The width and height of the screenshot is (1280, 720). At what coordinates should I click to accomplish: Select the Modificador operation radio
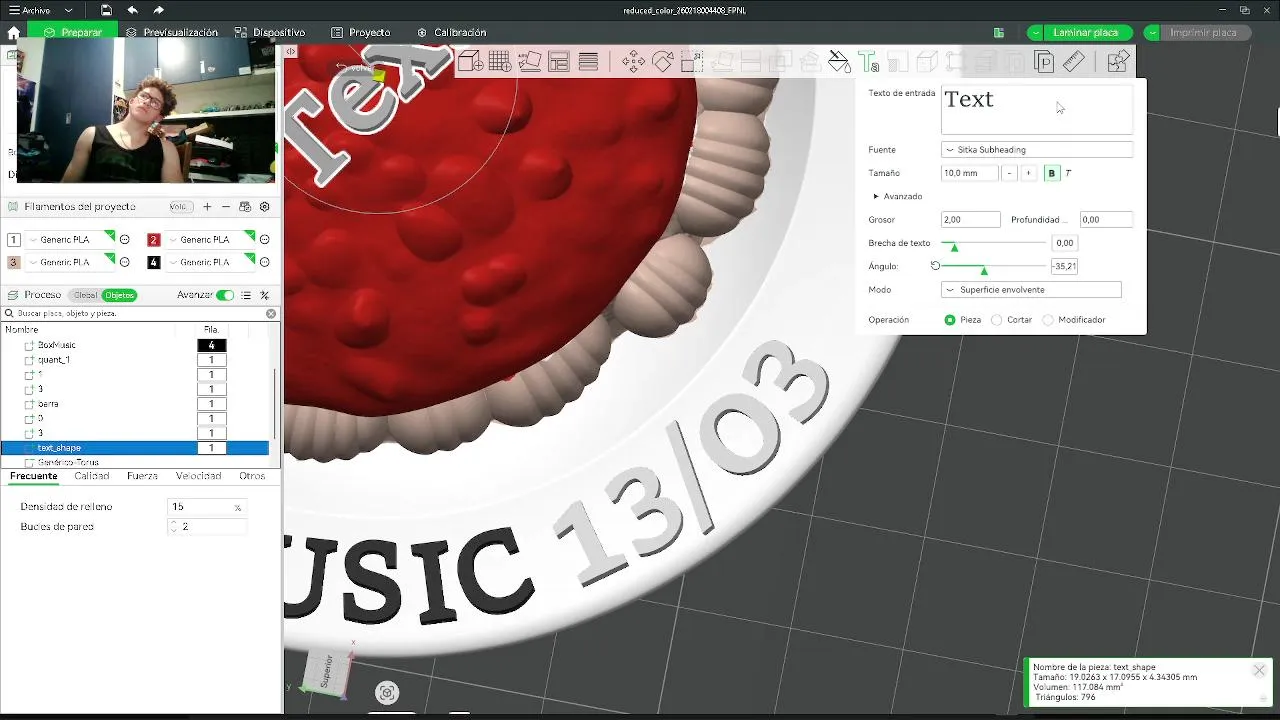click(x=1048, y=320)
